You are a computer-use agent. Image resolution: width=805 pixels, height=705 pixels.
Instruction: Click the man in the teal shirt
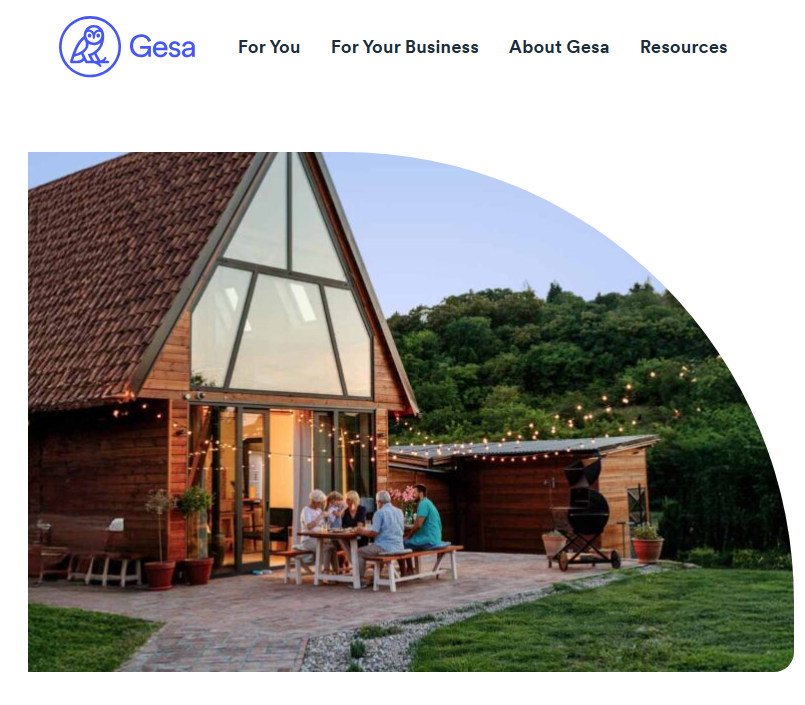(424, 519)
